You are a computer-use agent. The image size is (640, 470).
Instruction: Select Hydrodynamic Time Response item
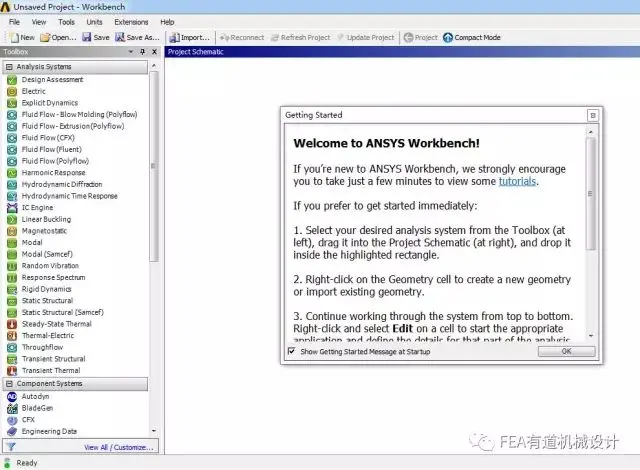pos(69,196)
